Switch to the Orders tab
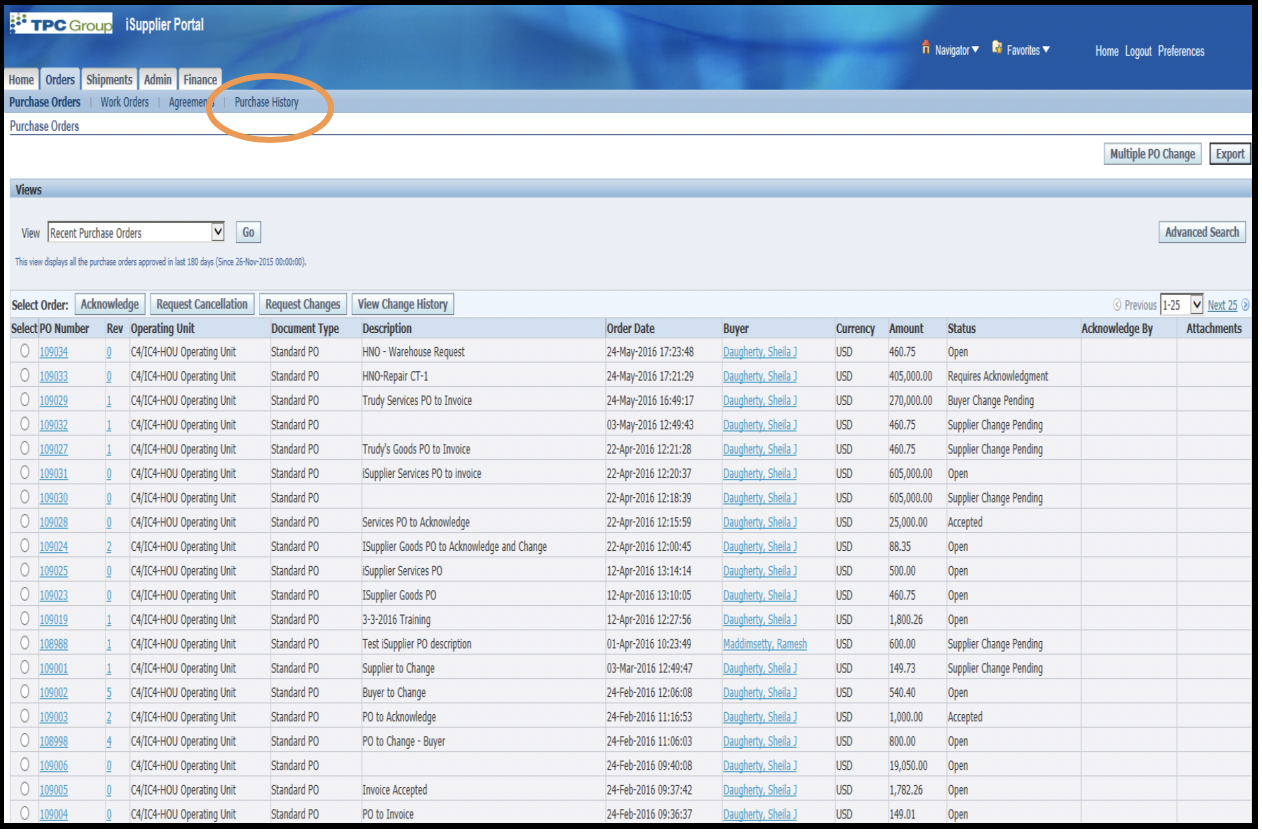 point(60,80)
